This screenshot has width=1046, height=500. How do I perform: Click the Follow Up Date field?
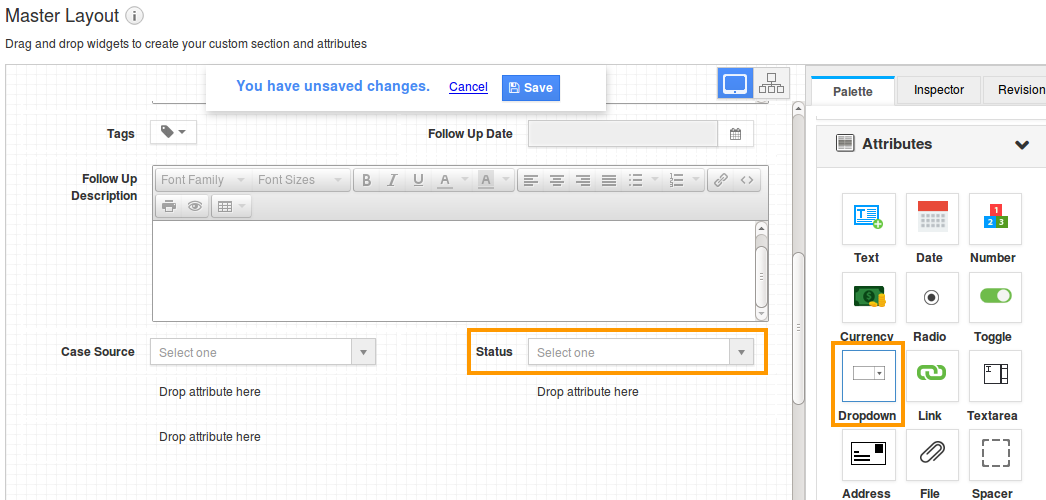point(622,134)
